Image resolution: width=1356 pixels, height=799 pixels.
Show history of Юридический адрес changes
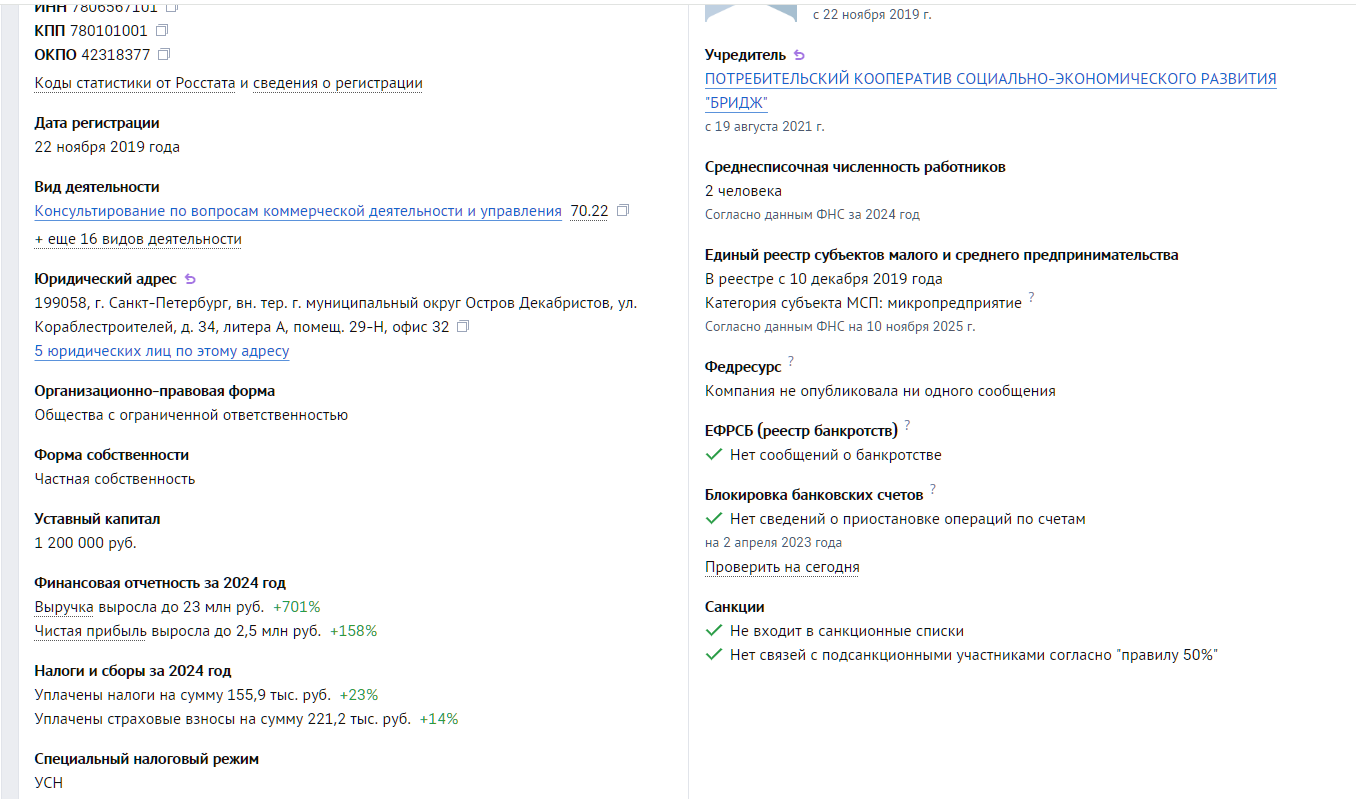coord(190,279)
